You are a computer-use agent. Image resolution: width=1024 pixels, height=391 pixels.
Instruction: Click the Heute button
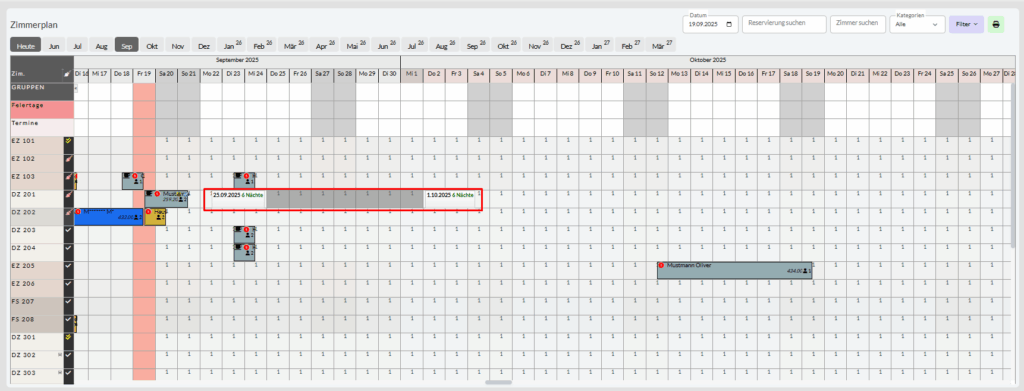[26, 46]
